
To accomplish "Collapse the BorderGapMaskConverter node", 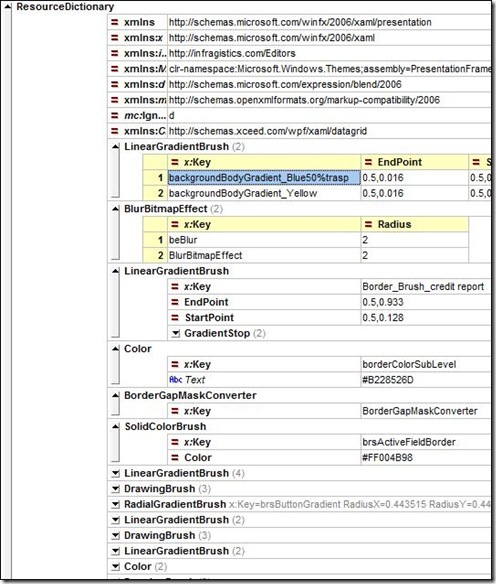I will 115,396.
